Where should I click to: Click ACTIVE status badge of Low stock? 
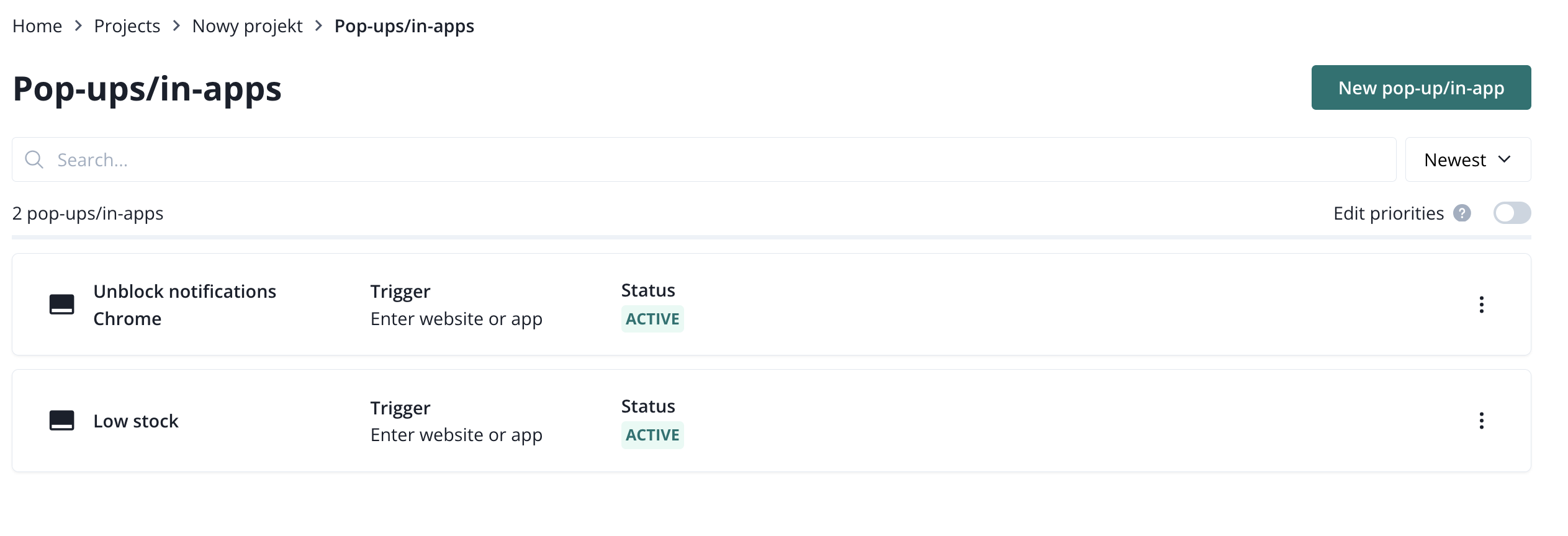click(652, 435)
